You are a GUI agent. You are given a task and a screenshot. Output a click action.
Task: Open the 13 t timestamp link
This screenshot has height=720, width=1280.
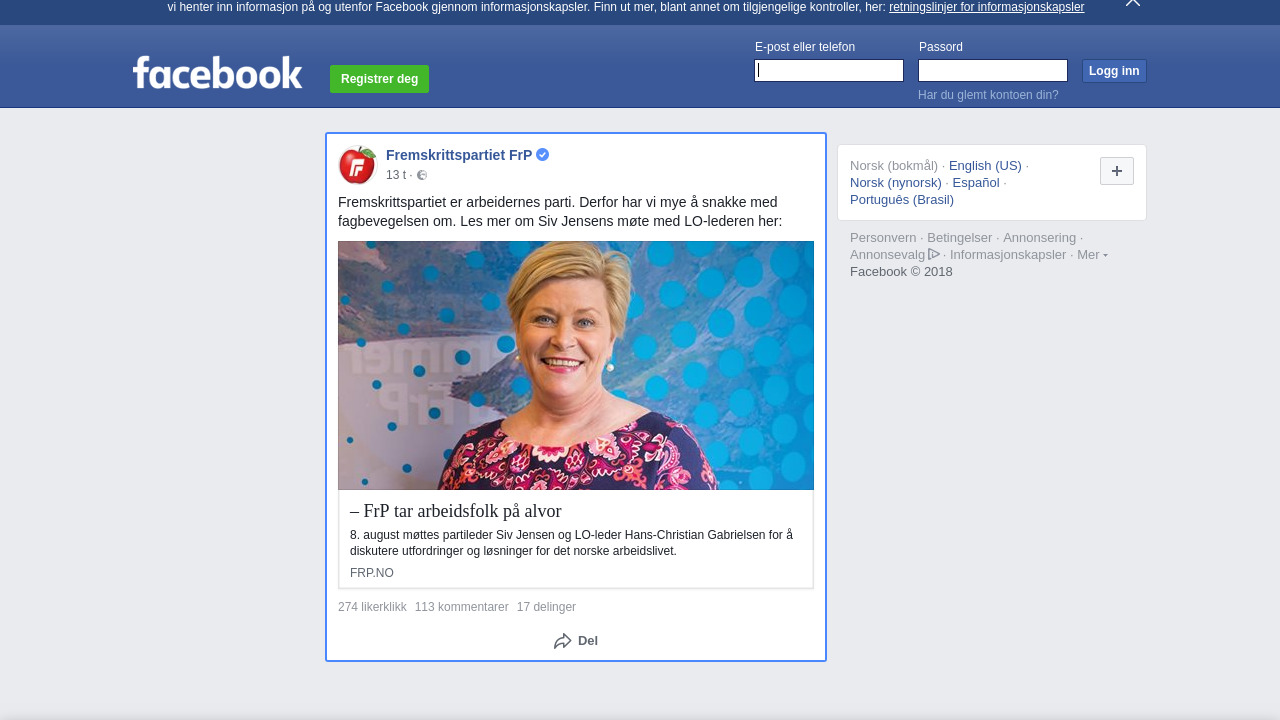(x=396, y=175)
